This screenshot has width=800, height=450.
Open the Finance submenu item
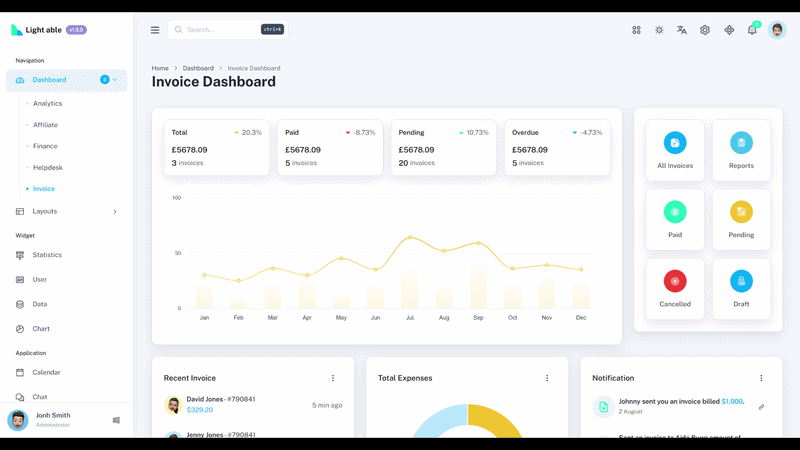pyautogui.click(x=45, y=146)
